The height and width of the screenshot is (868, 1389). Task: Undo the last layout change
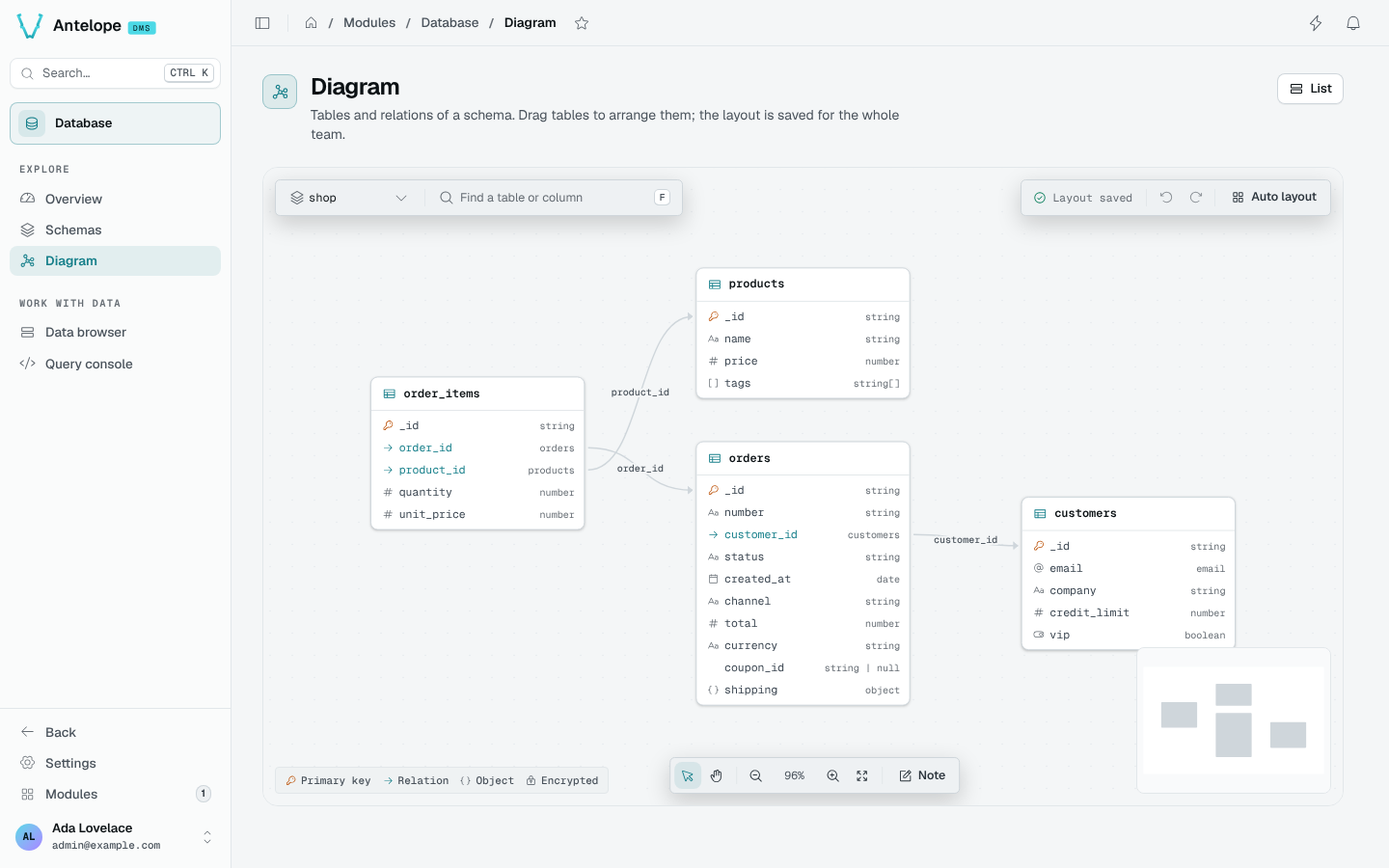[1166, 197]
